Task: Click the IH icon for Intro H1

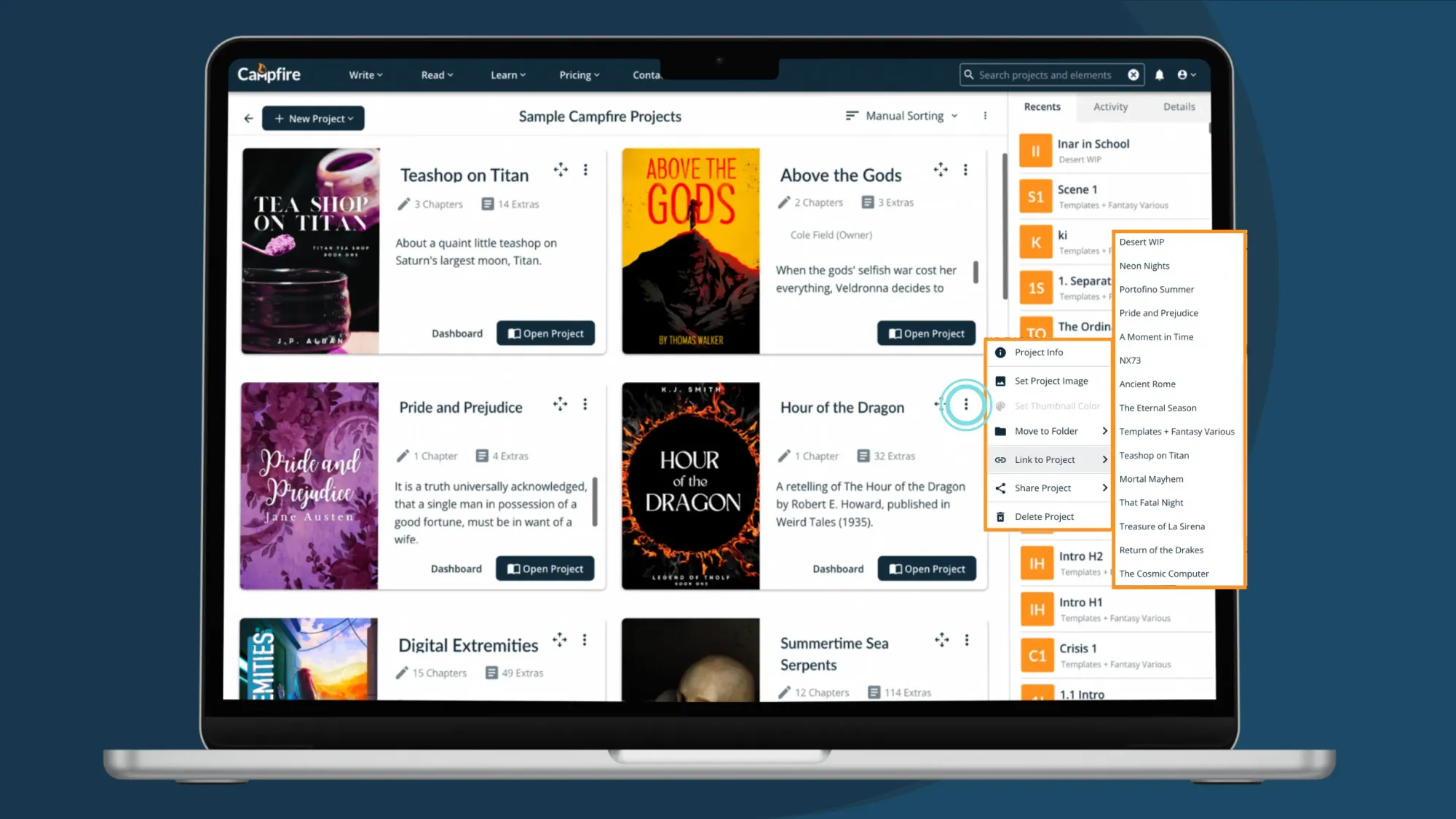Action: point(1037,609)
